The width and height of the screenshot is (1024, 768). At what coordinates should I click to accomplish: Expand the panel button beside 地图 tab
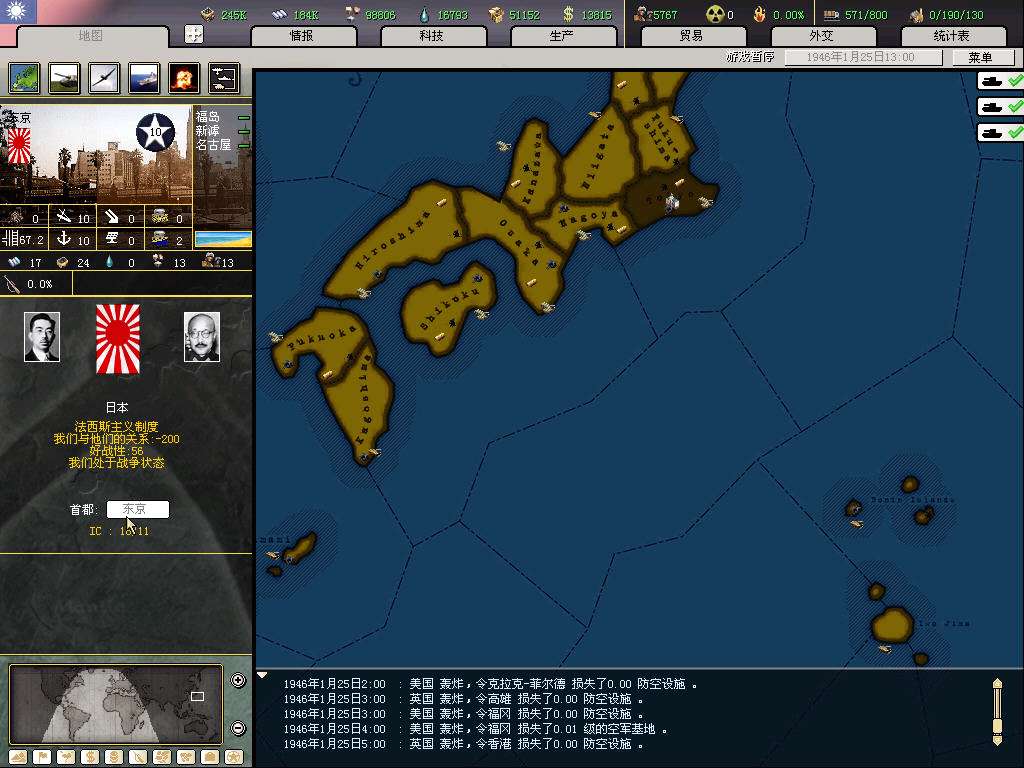coord(194,35)
